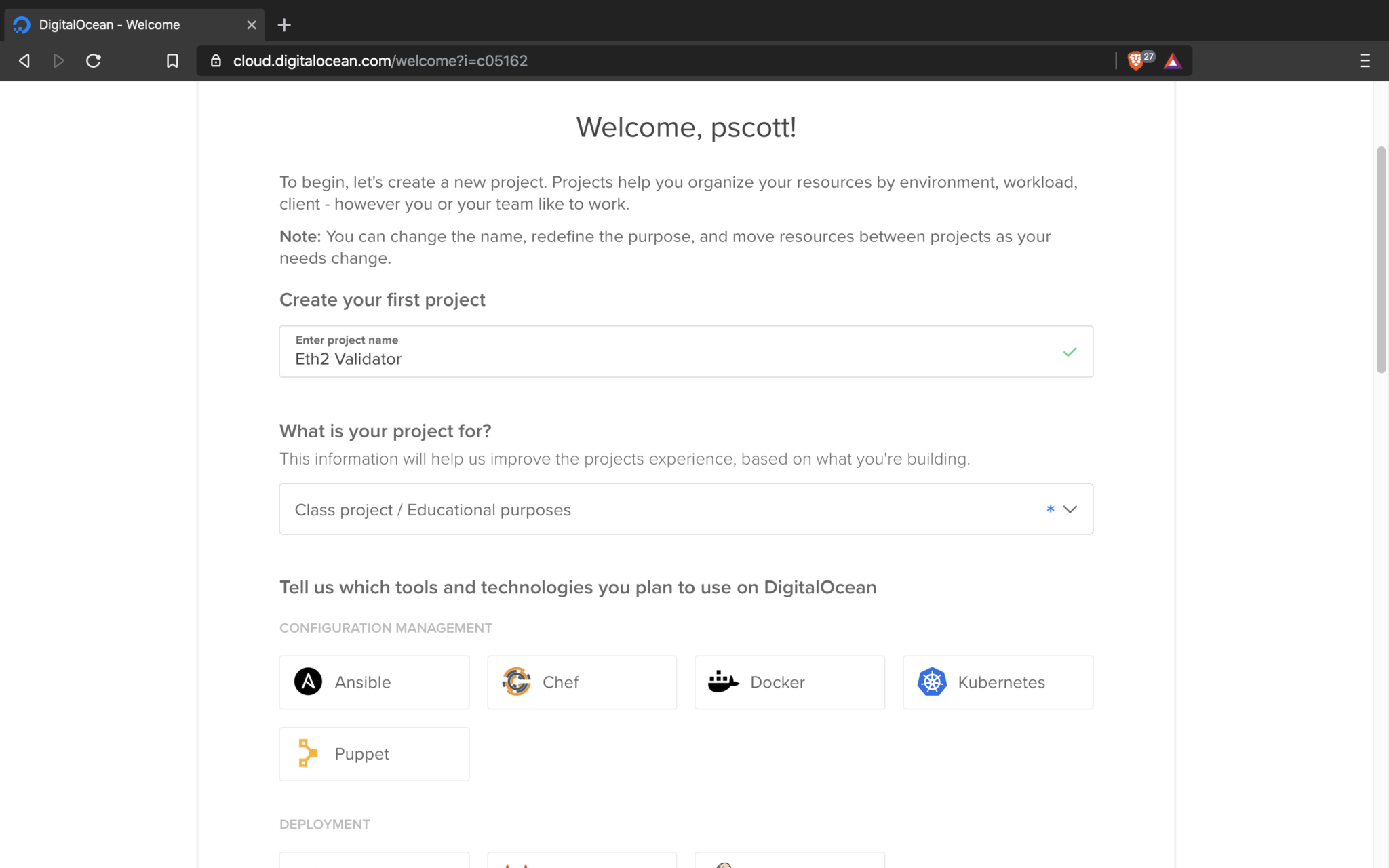The image size is (1389, 868).
Task: Click the blue required asterisk in dropdown
Action: (1050, 509)
